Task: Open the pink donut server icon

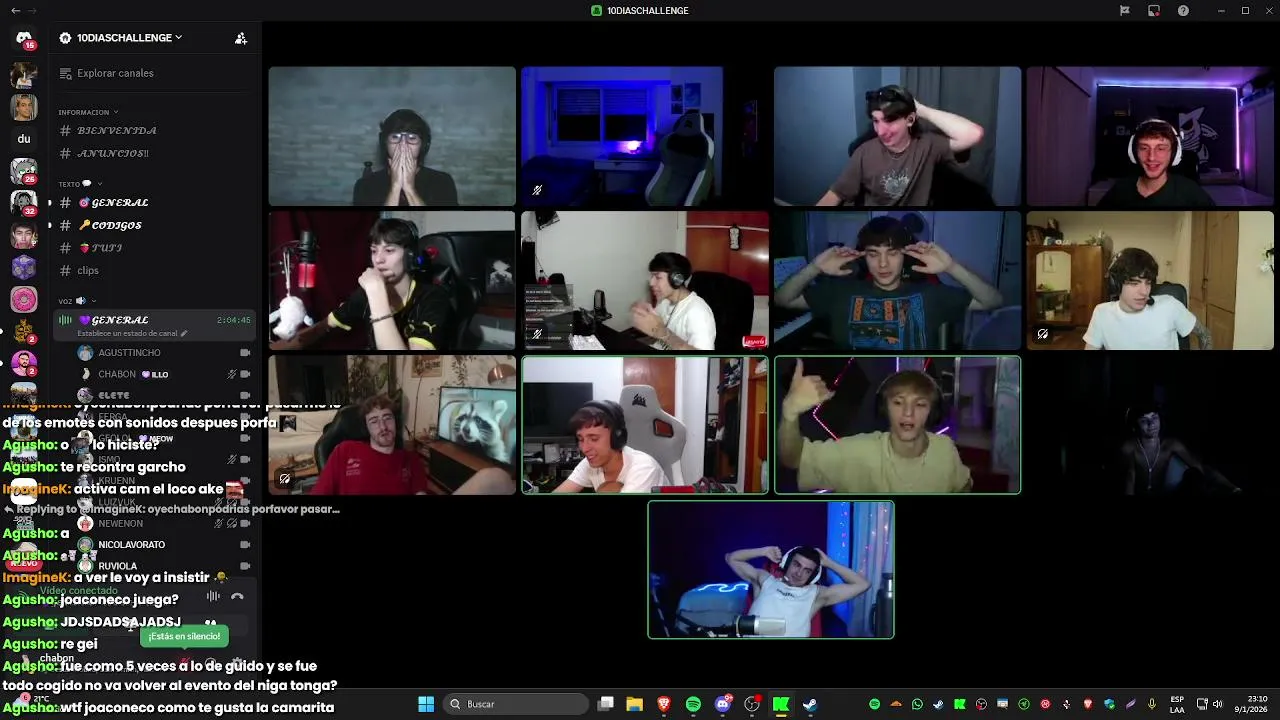Action: click(24, 299)
